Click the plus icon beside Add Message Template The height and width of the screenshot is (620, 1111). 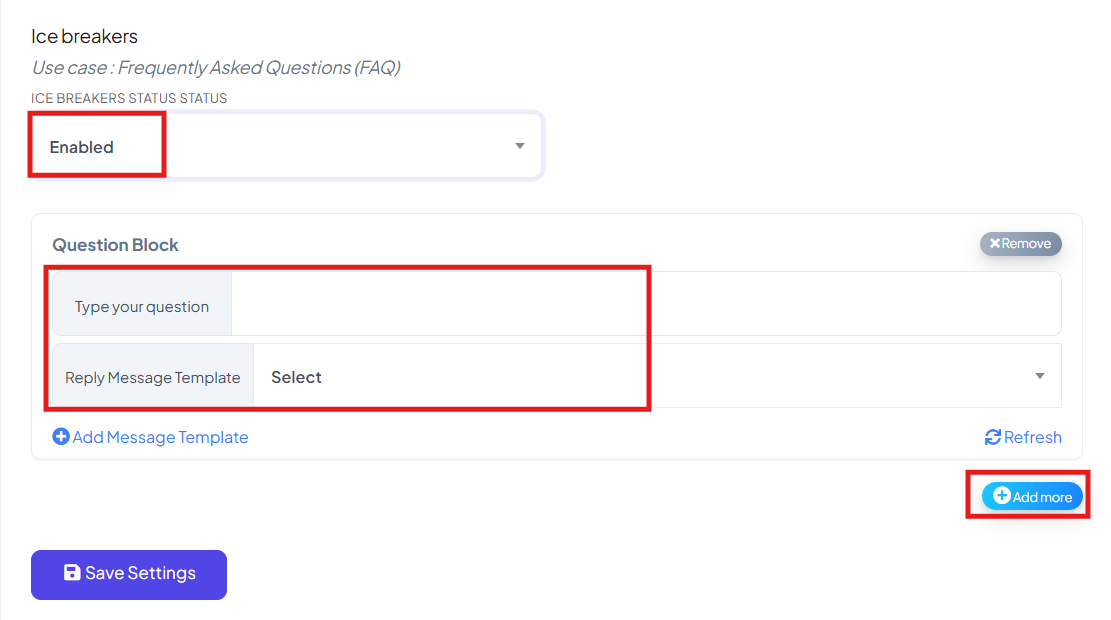coord(61,436)
